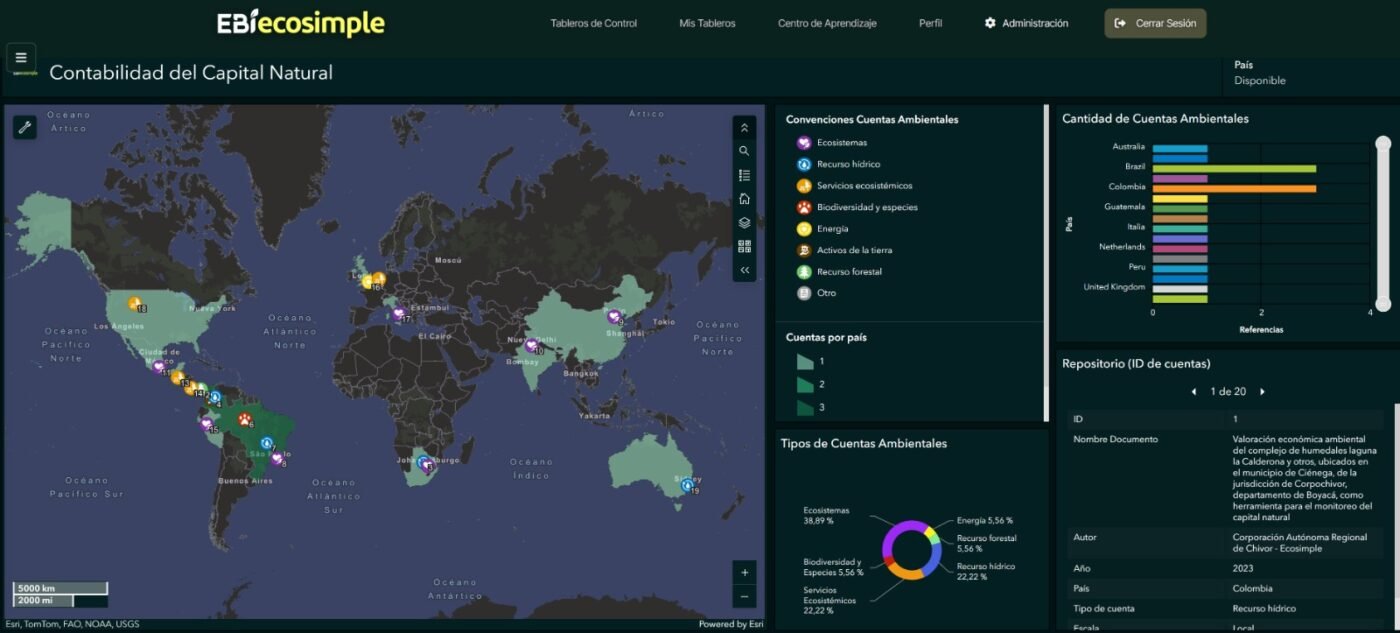Open the basemap gallery grid
Viewport: 1400px width, 633px height.
point(744,247)
